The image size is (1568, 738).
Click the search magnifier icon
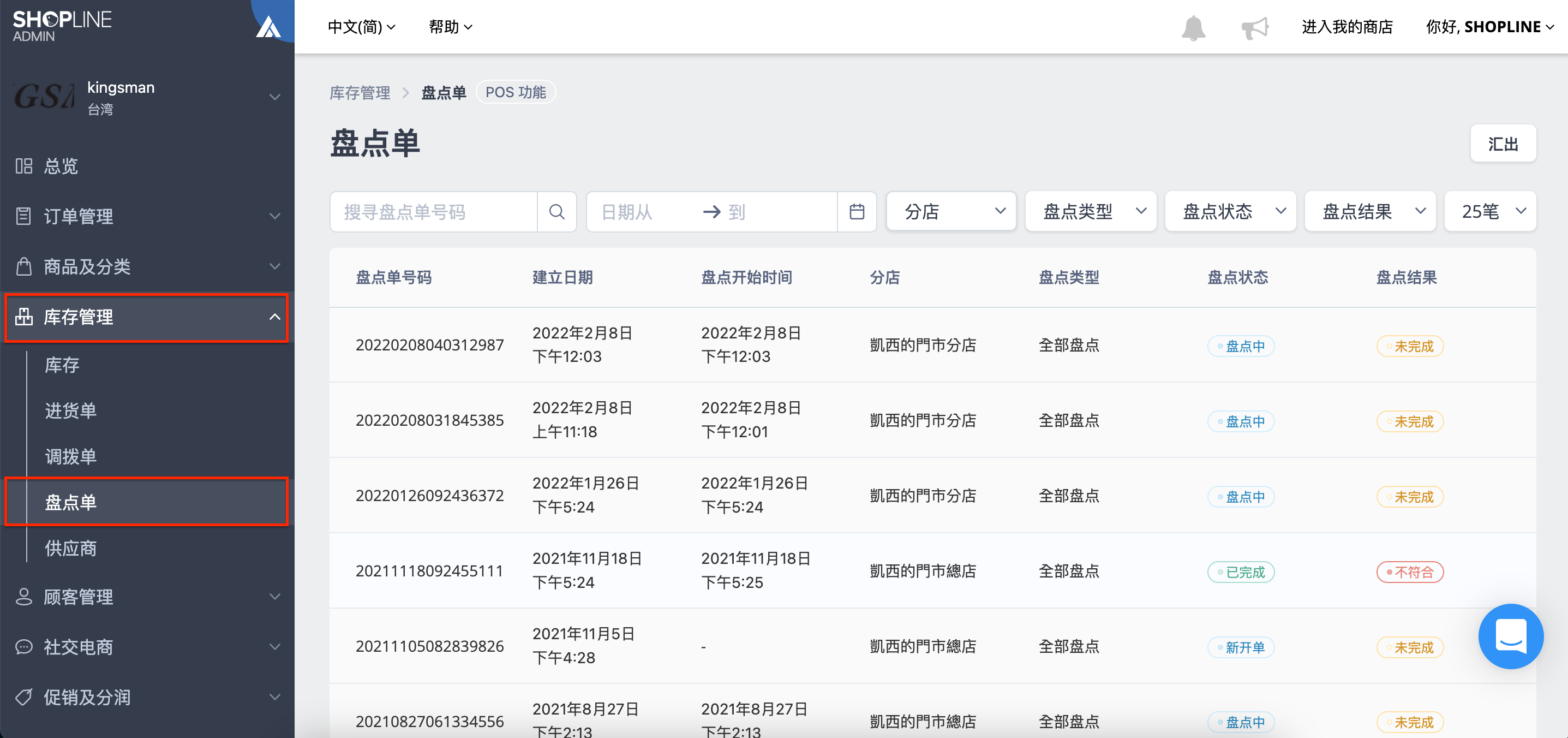tap(556, 212)
